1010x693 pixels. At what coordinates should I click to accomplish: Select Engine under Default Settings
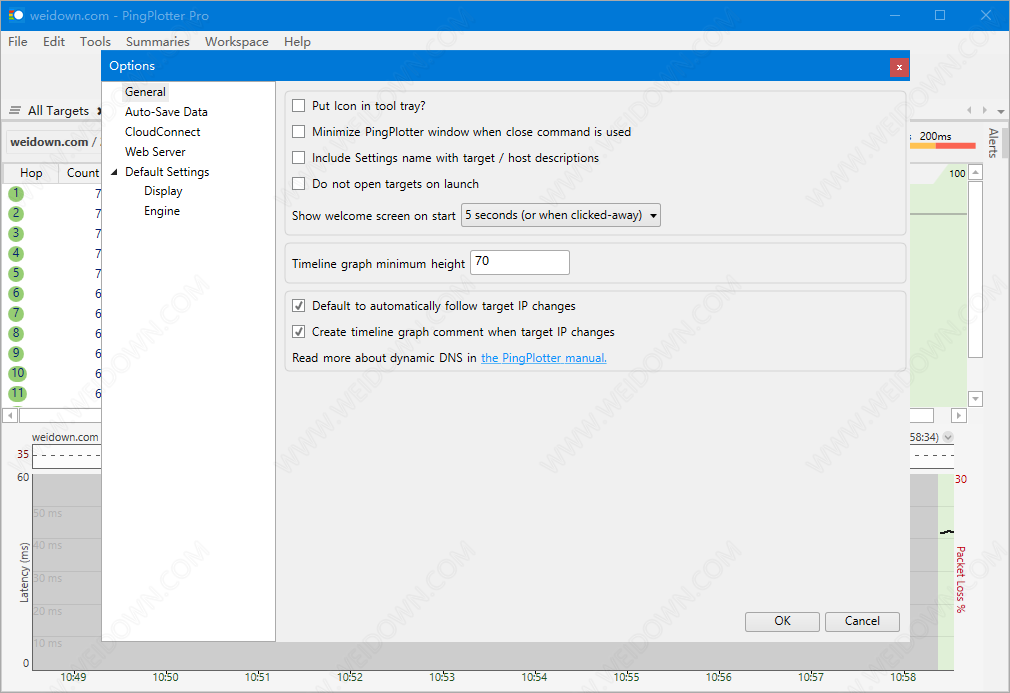162,211
